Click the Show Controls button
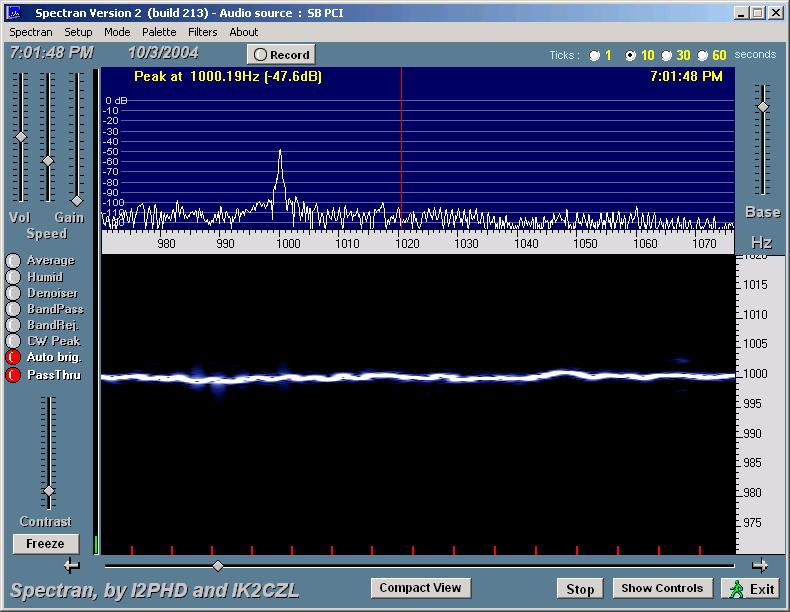 pos(663,588)
